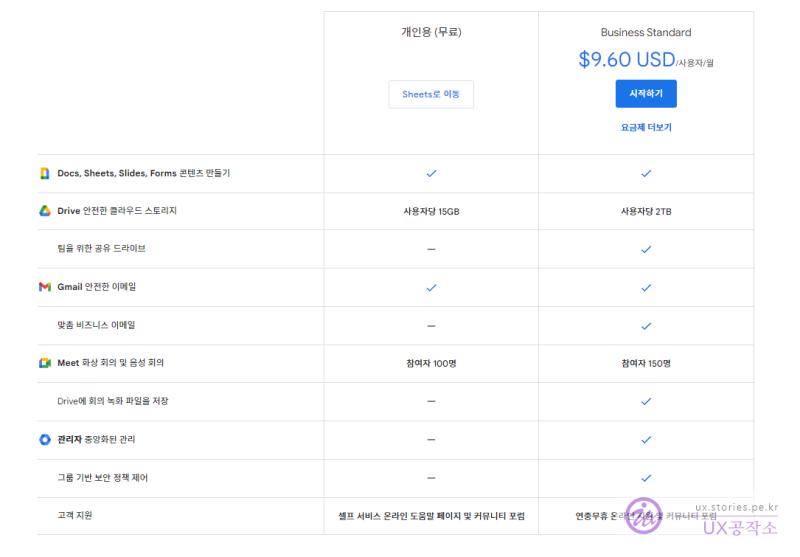800x557 pixels.
Task: Open the 요금제 더보기 link
Action: [x=646, y=128]
